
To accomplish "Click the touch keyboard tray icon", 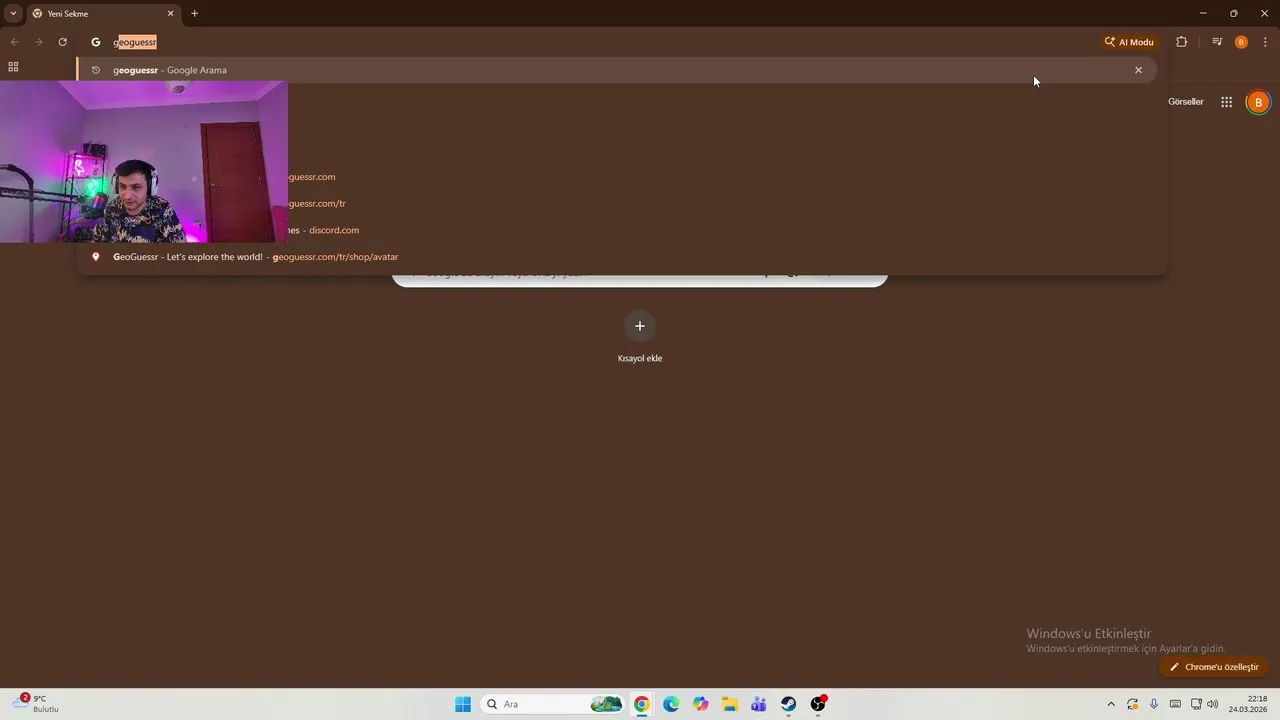I will point(1175,704).
